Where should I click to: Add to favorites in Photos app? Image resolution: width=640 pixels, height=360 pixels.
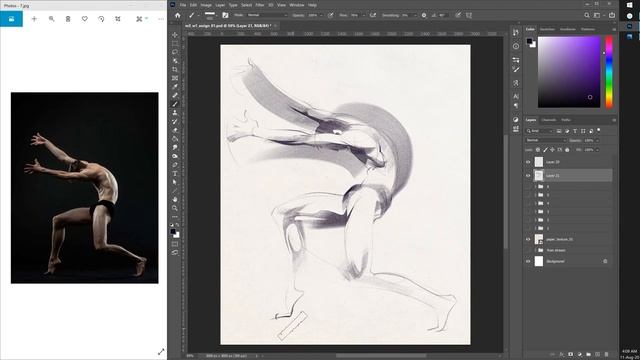coord(84,19)
